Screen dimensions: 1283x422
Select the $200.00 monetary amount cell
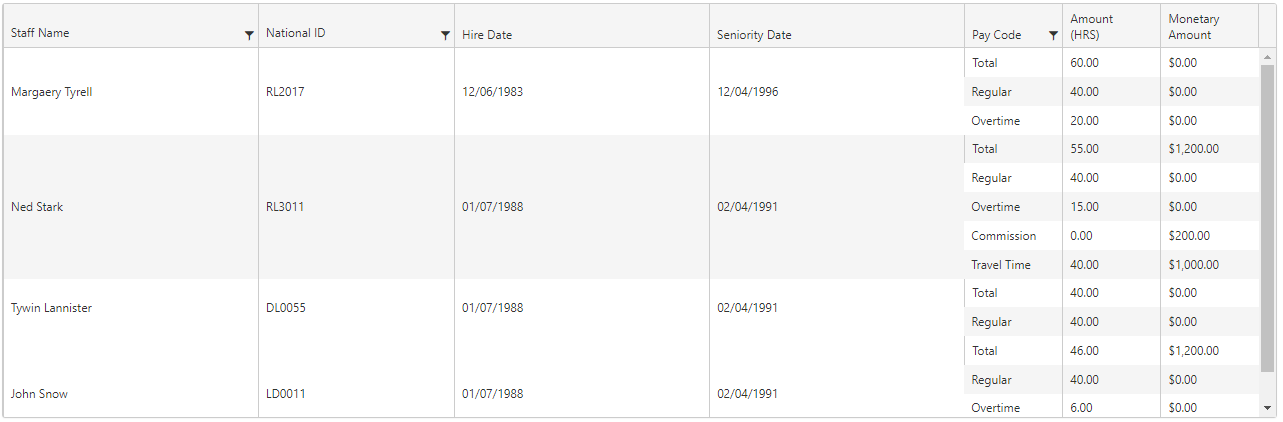1189,236
